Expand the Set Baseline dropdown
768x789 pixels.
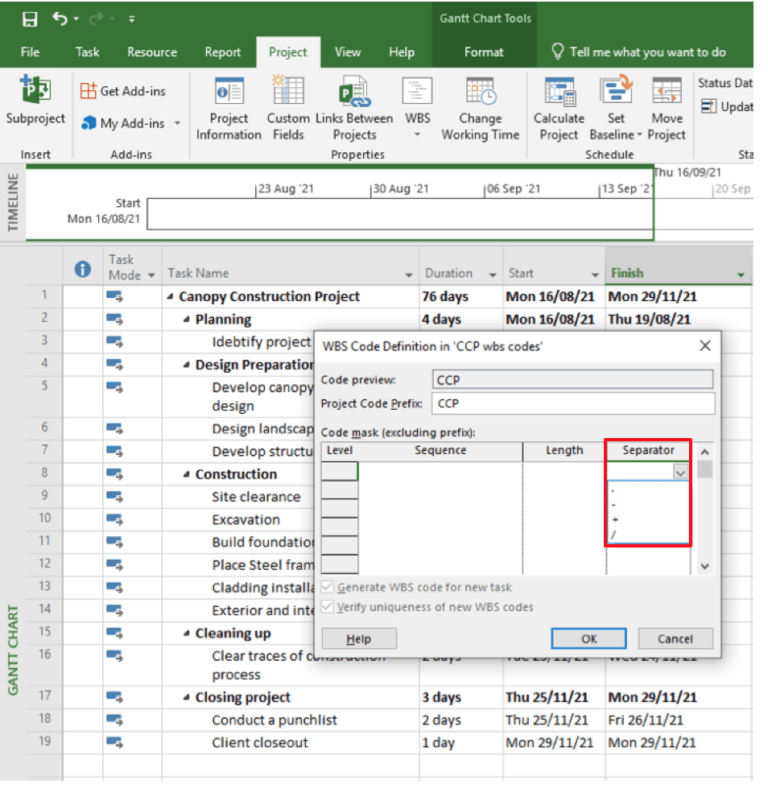pyautogui.click(x=641, y=135)
